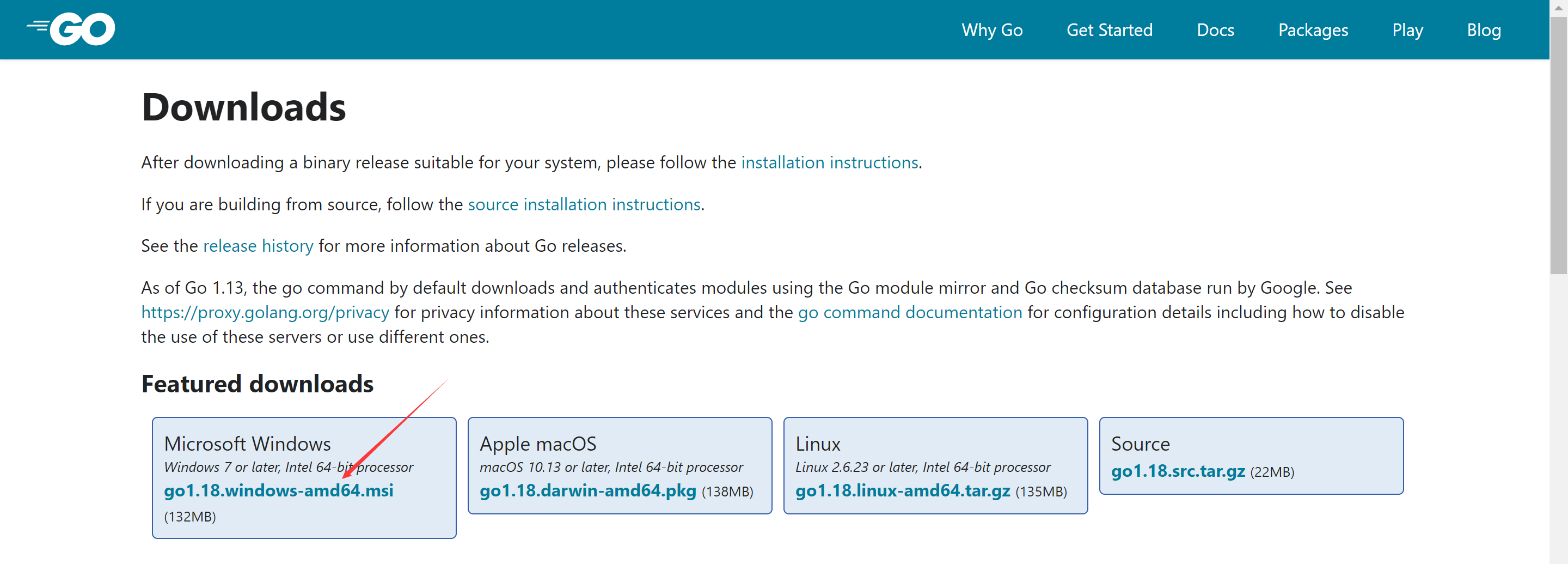The height and width of the screenshot is (564, 1568).
Task: Download go1.18.darwin-amd64.pkg for macOS
Action: [587, 490]
